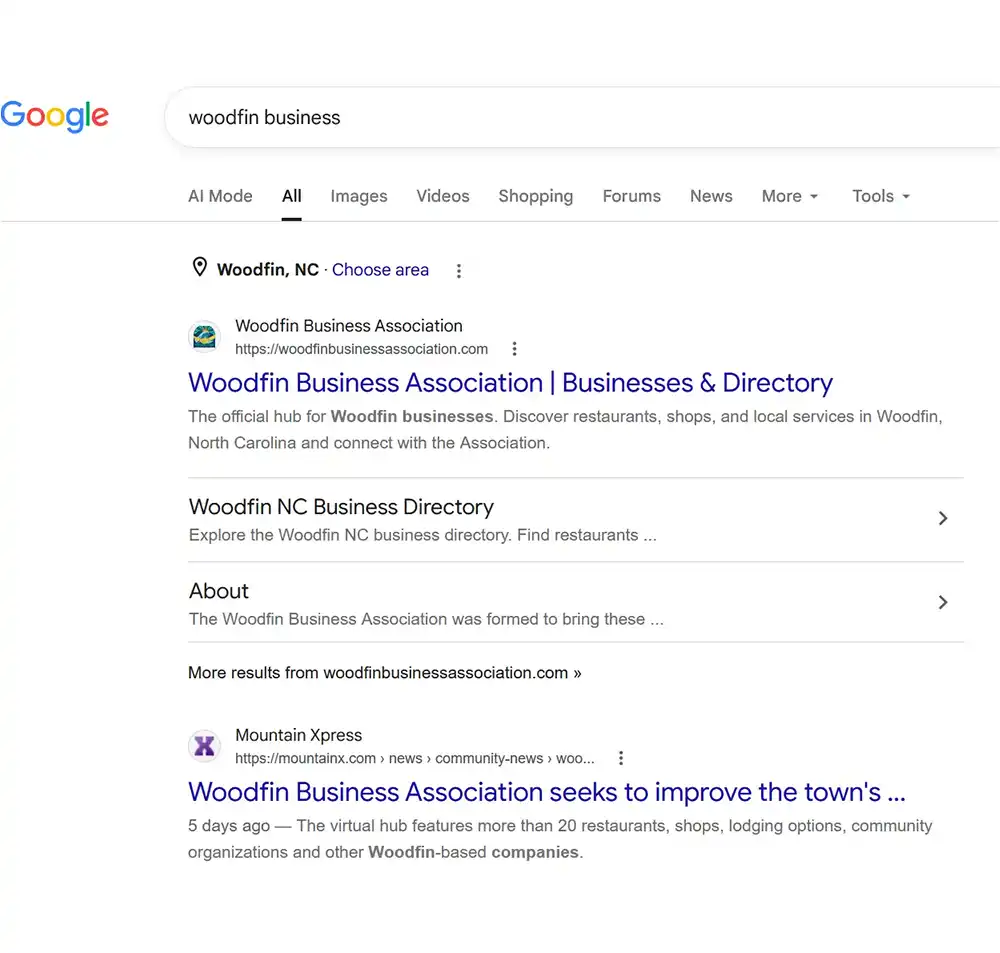Click the woodfinbusinessassociation.com URL text

point(362,350)
